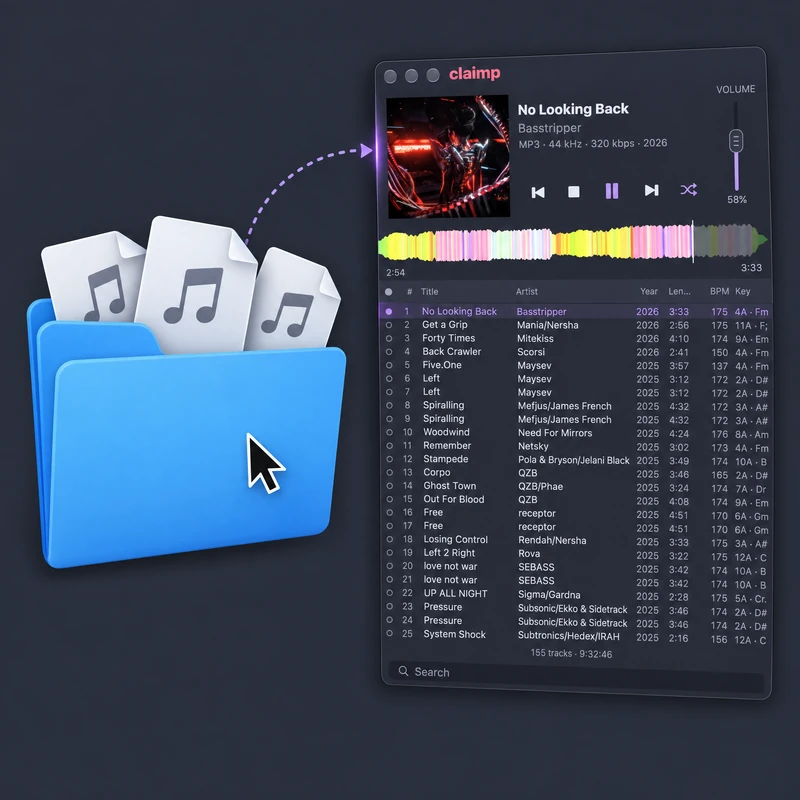Screen dimensions: 800x800
Task: Select the track title Back Crawler
Action: coord(452,352)
